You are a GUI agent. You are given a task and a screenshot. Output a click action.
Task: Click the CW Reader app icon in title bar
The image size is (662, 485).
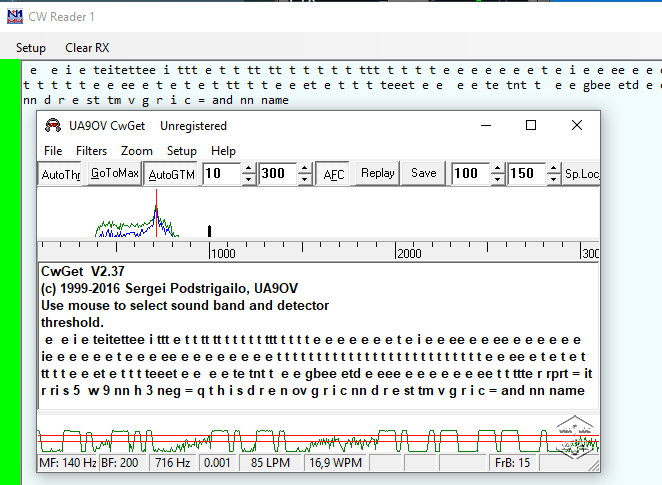pos(15,16)
